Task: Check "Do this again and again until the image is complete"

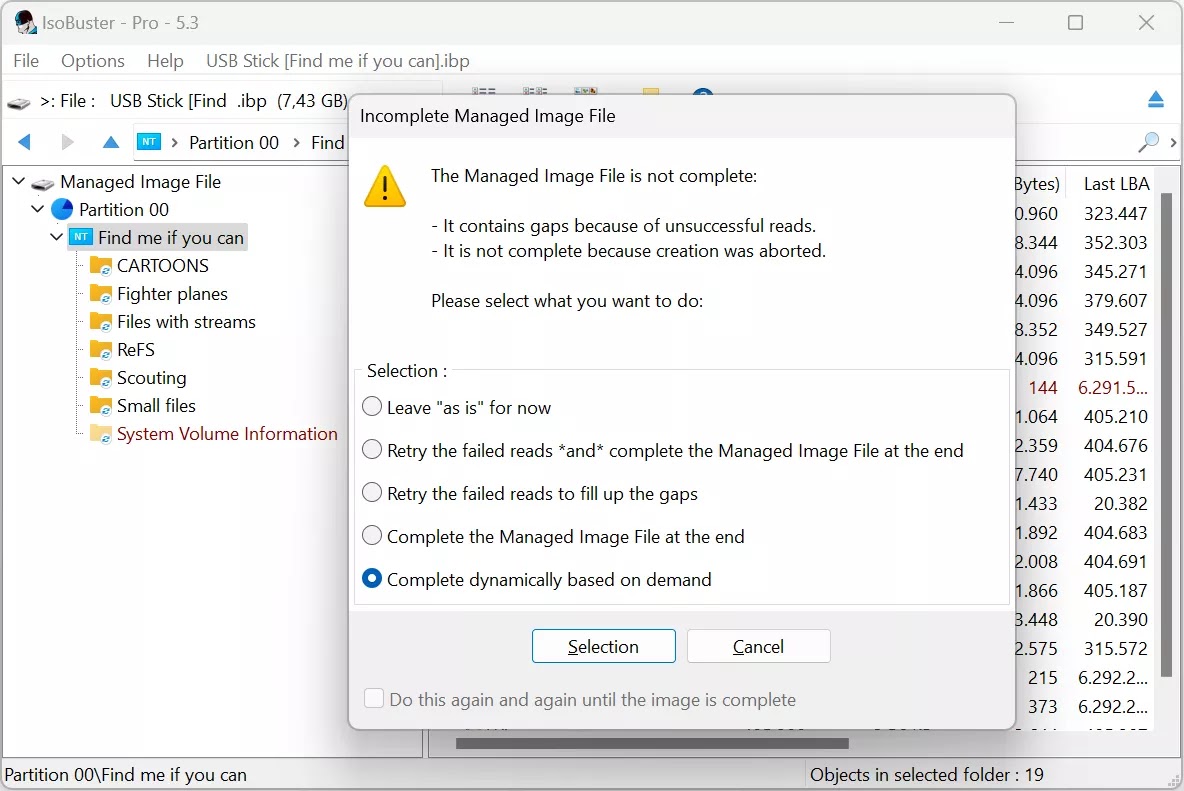Action: (374, 698)
